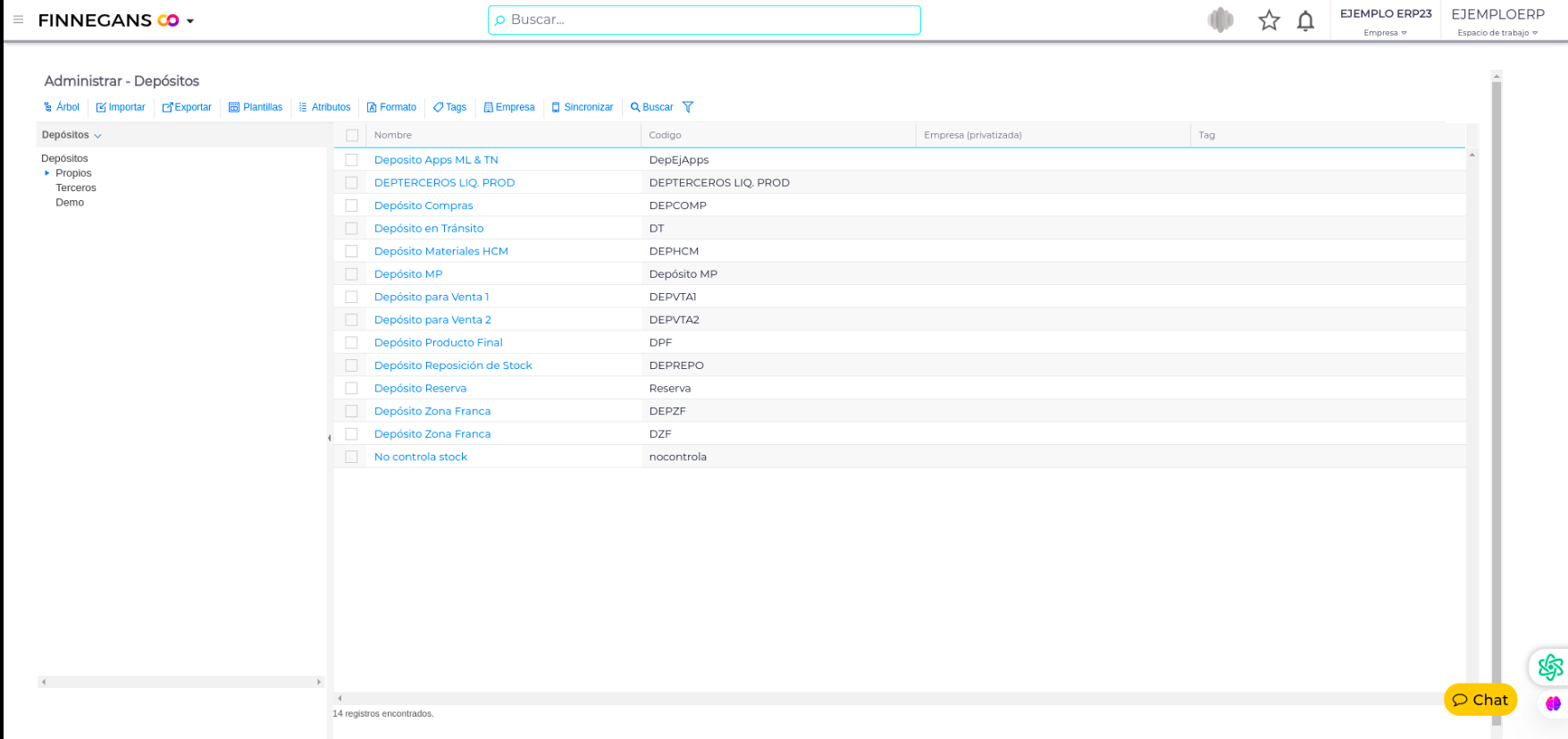Check the box for Depósito Compras
The image size is (1568, 739).
coord(352,206)
